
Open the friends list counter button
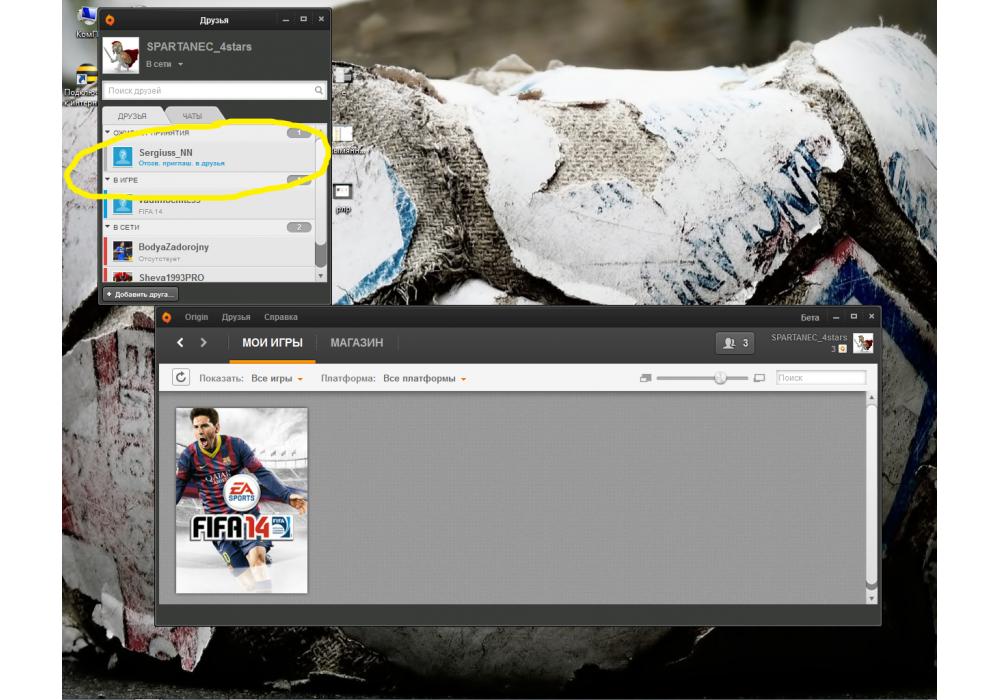point(734,343)
